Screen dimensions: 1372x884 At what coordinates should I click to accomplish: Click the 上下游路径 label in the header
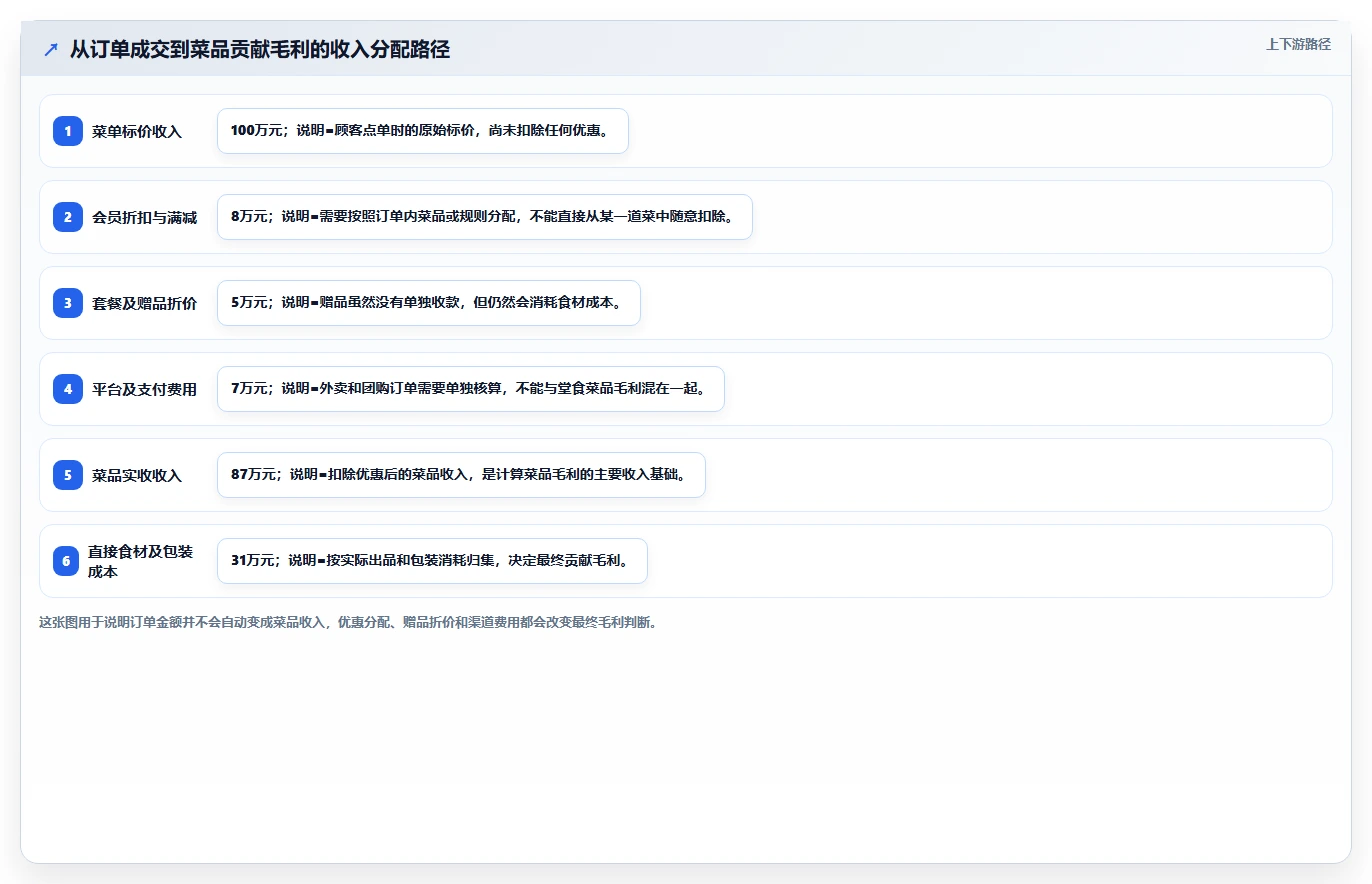click(x=1298, y=44)
